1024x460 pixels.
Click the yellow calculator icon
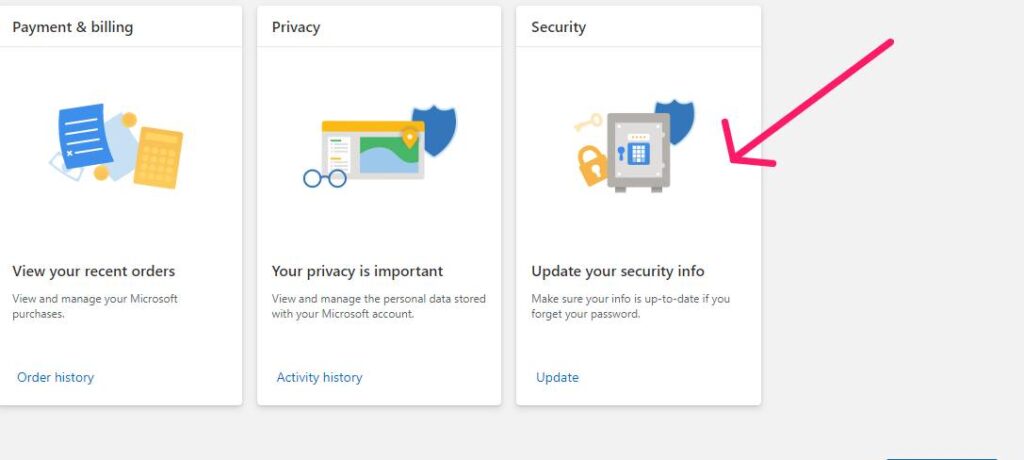coord(158,157)
